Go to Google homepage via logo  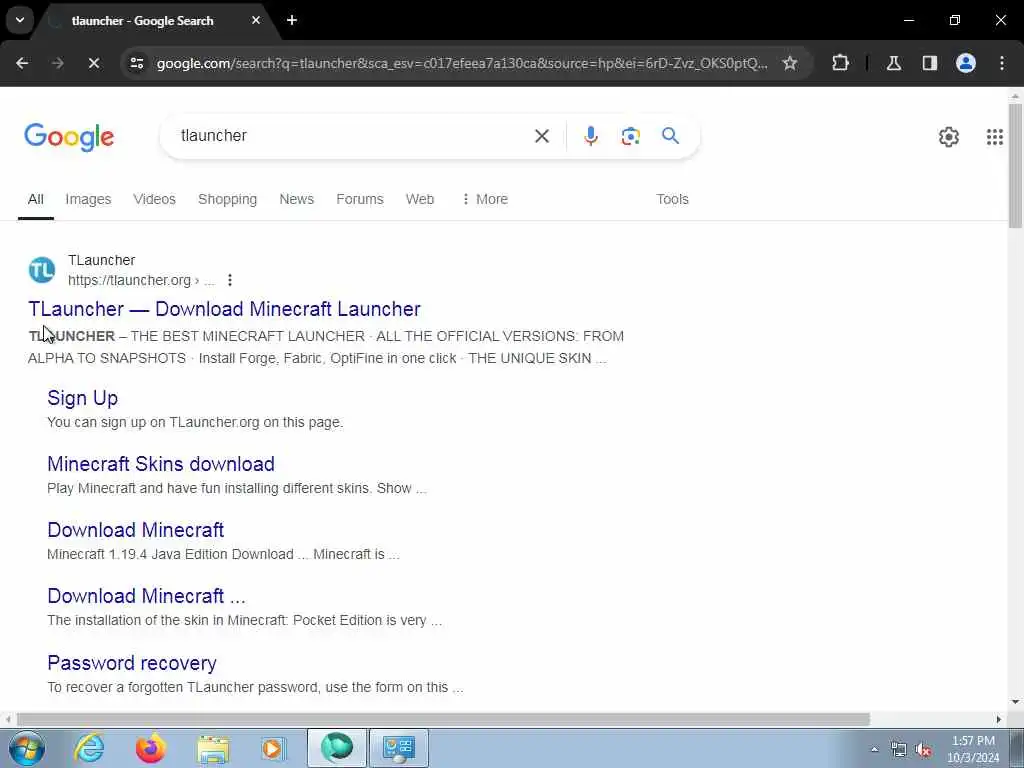point(69,137)
